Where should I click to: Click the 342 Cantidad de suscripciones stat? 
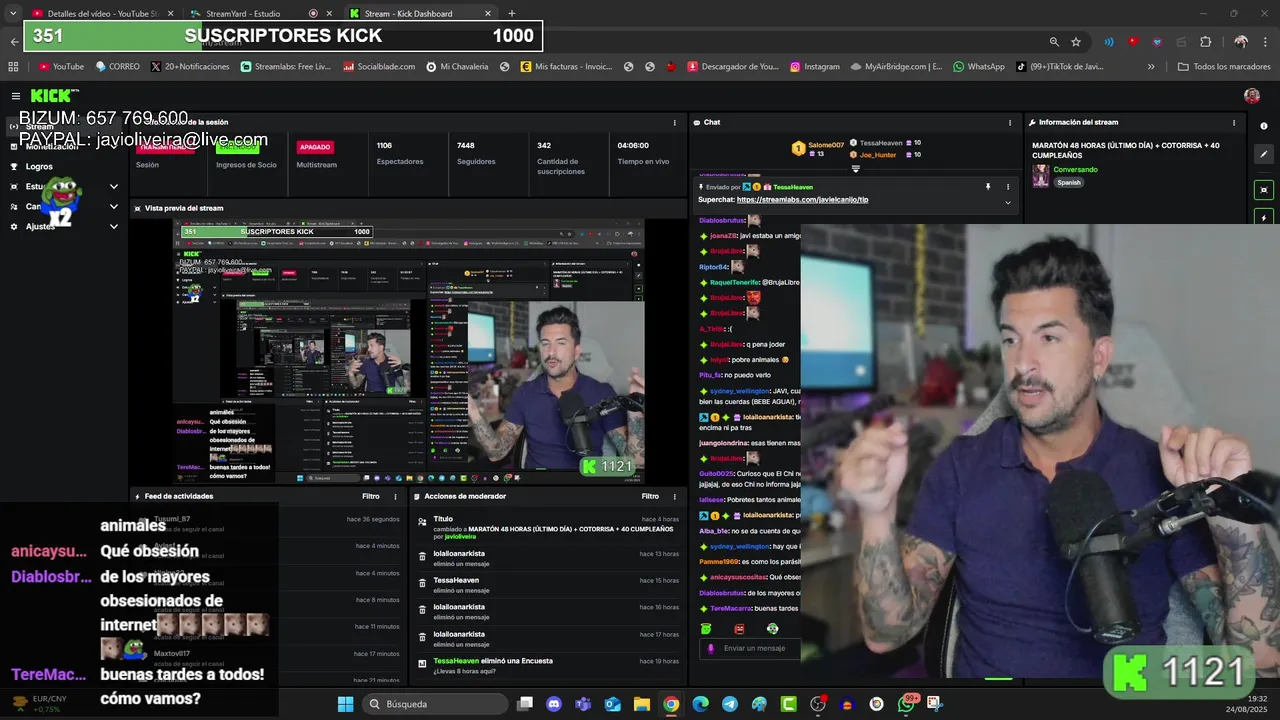[x=560, y=158]
